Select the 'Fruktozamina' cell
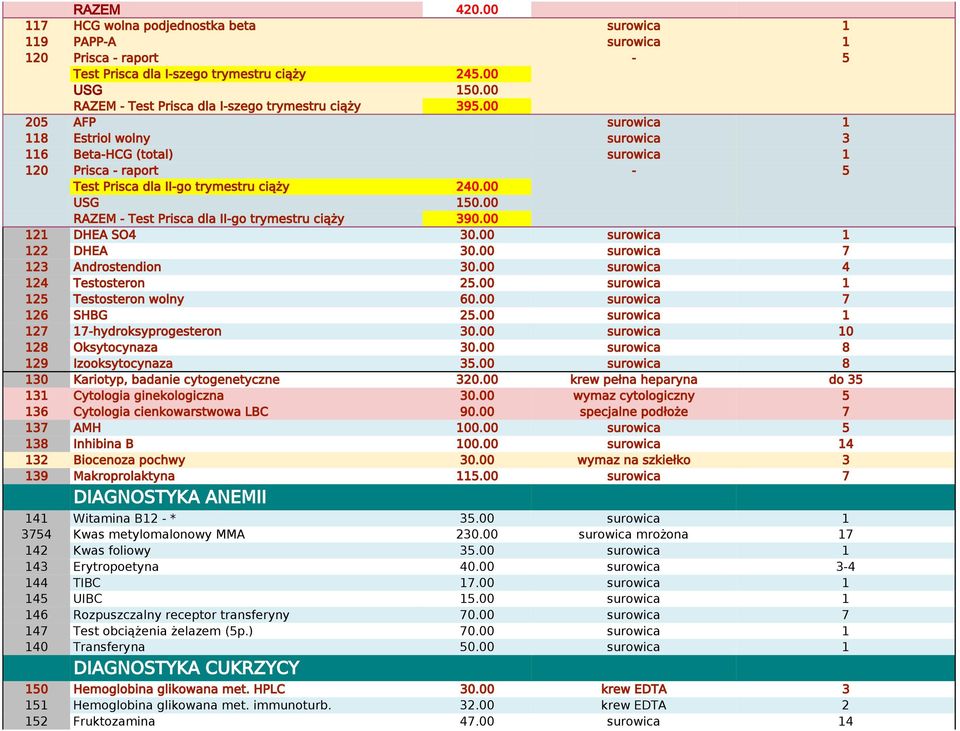 114,721
